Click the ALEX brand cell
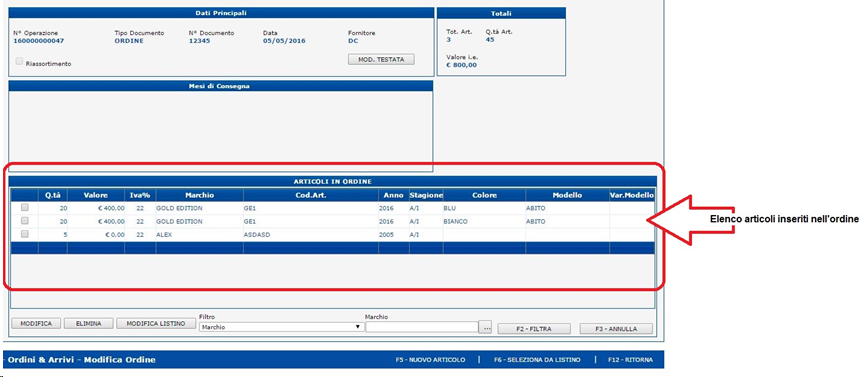 click(200, 234)
